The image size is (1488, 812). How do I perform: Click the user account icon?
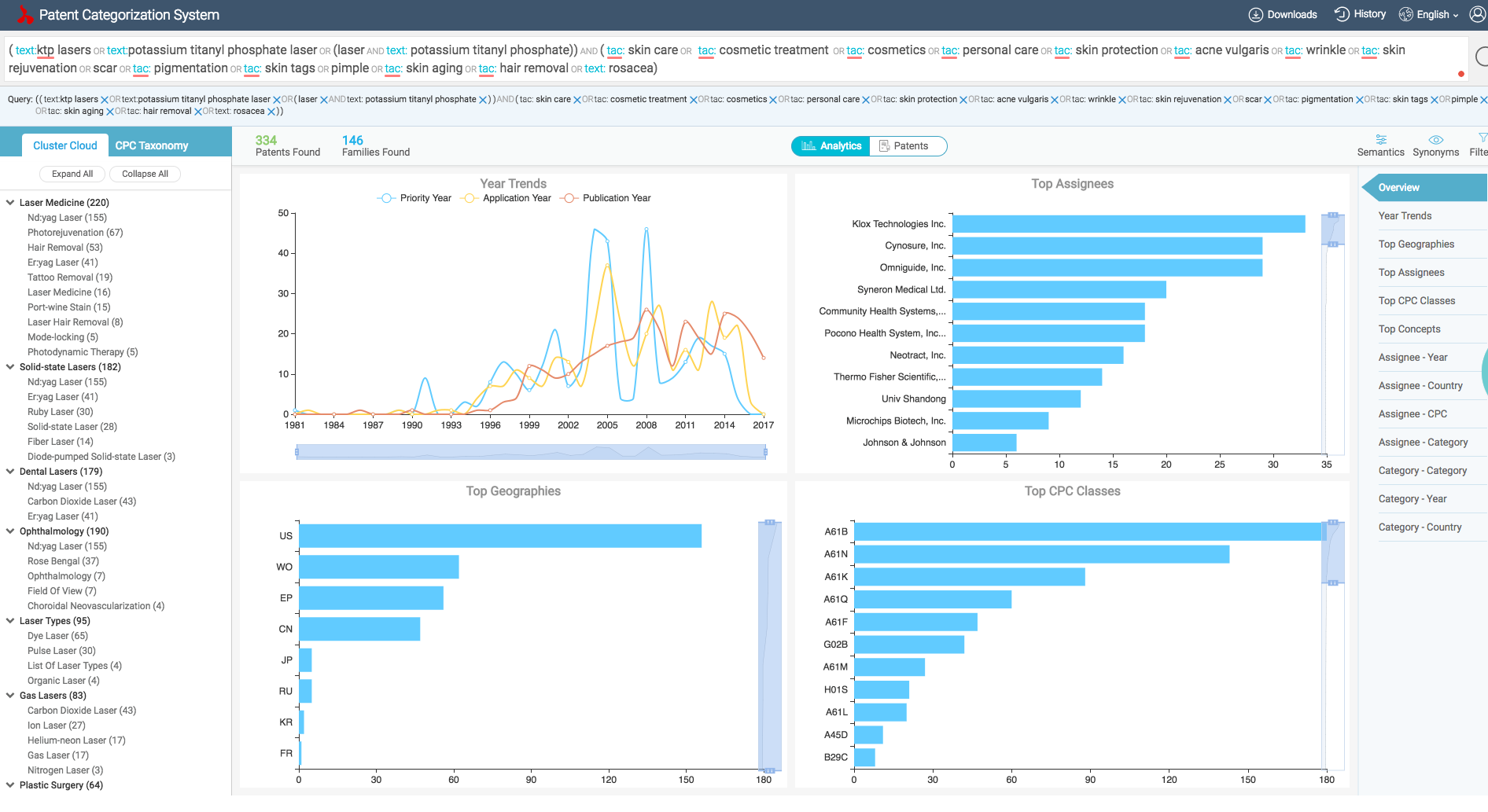click(x=1477, y=14)
